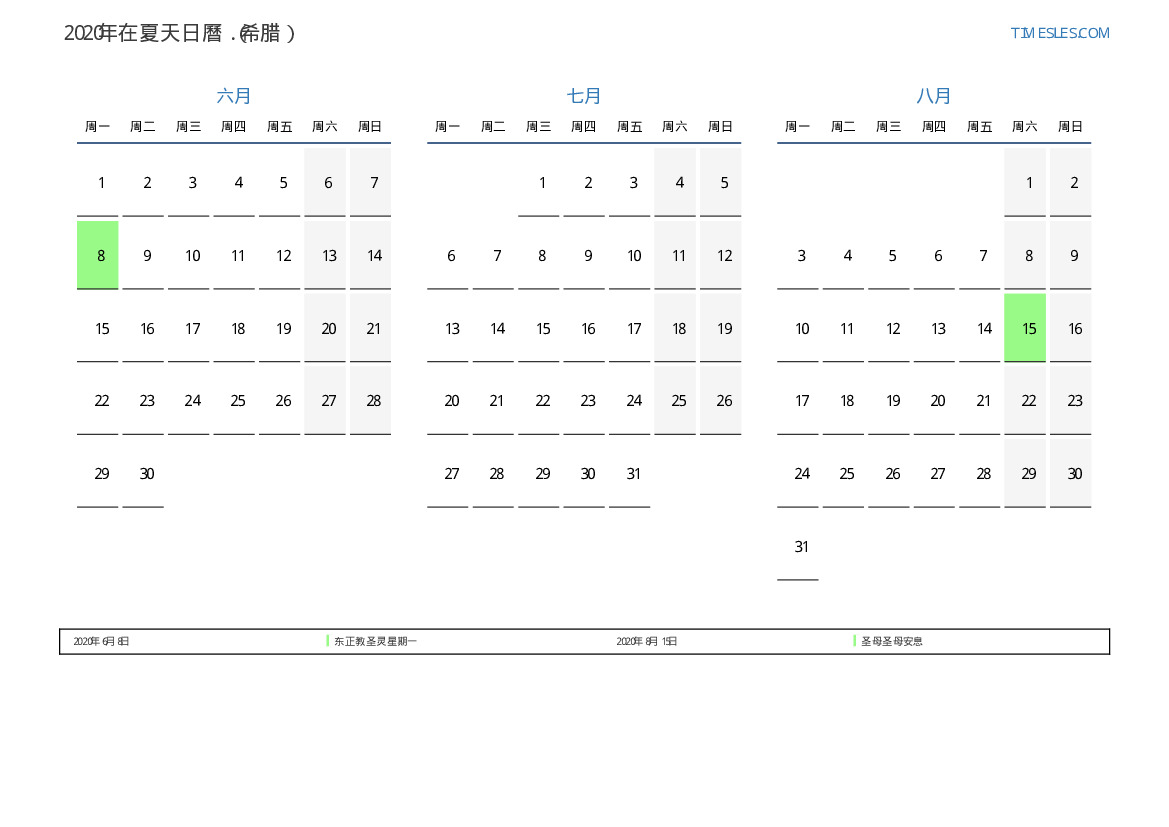
Task: Select August 7 in the 八月 calendar
Action: pos(980,255)
